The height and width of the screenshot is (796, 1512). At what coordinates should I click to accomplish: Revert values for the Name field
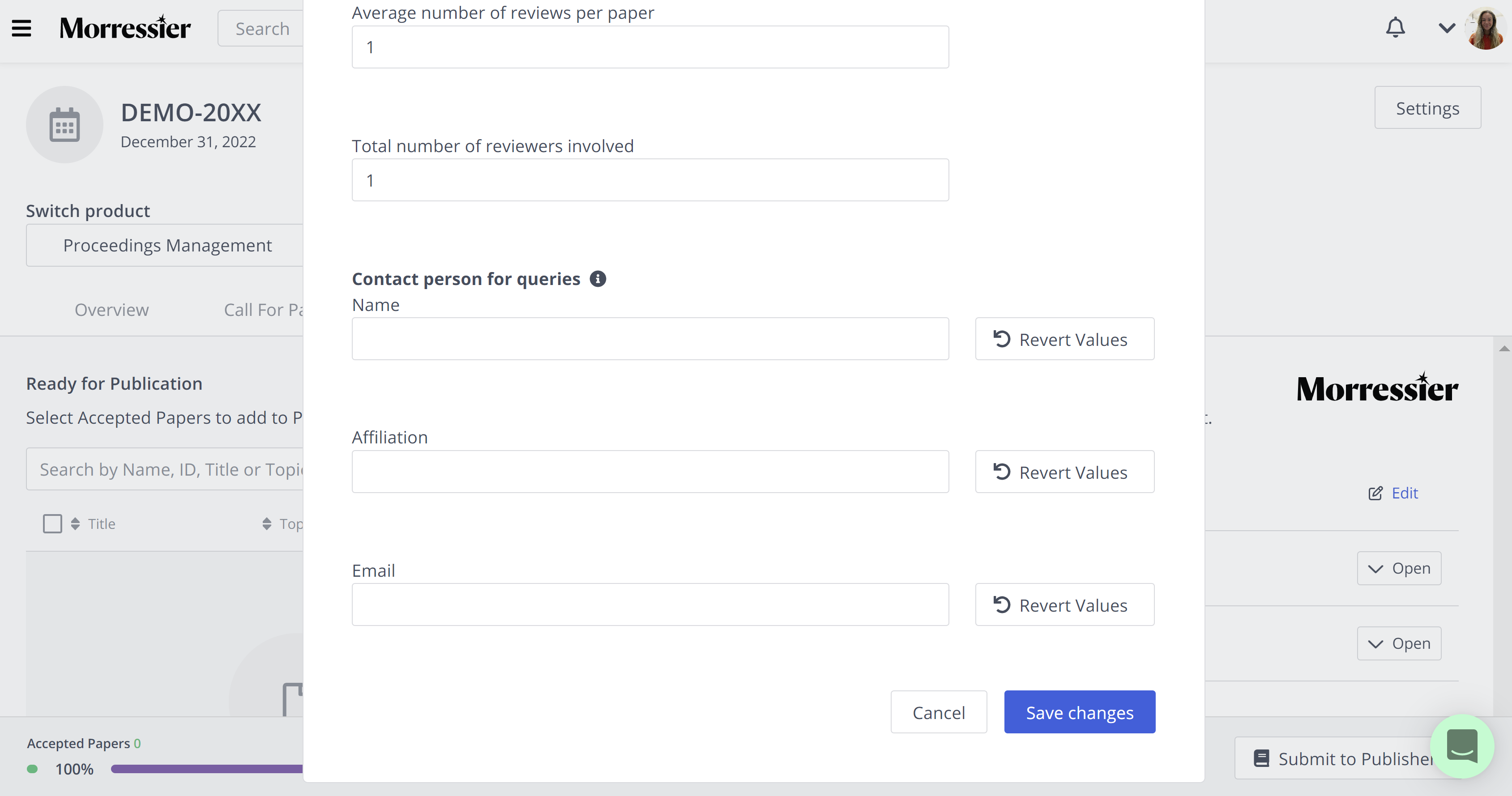click(x=1065, y=339)
